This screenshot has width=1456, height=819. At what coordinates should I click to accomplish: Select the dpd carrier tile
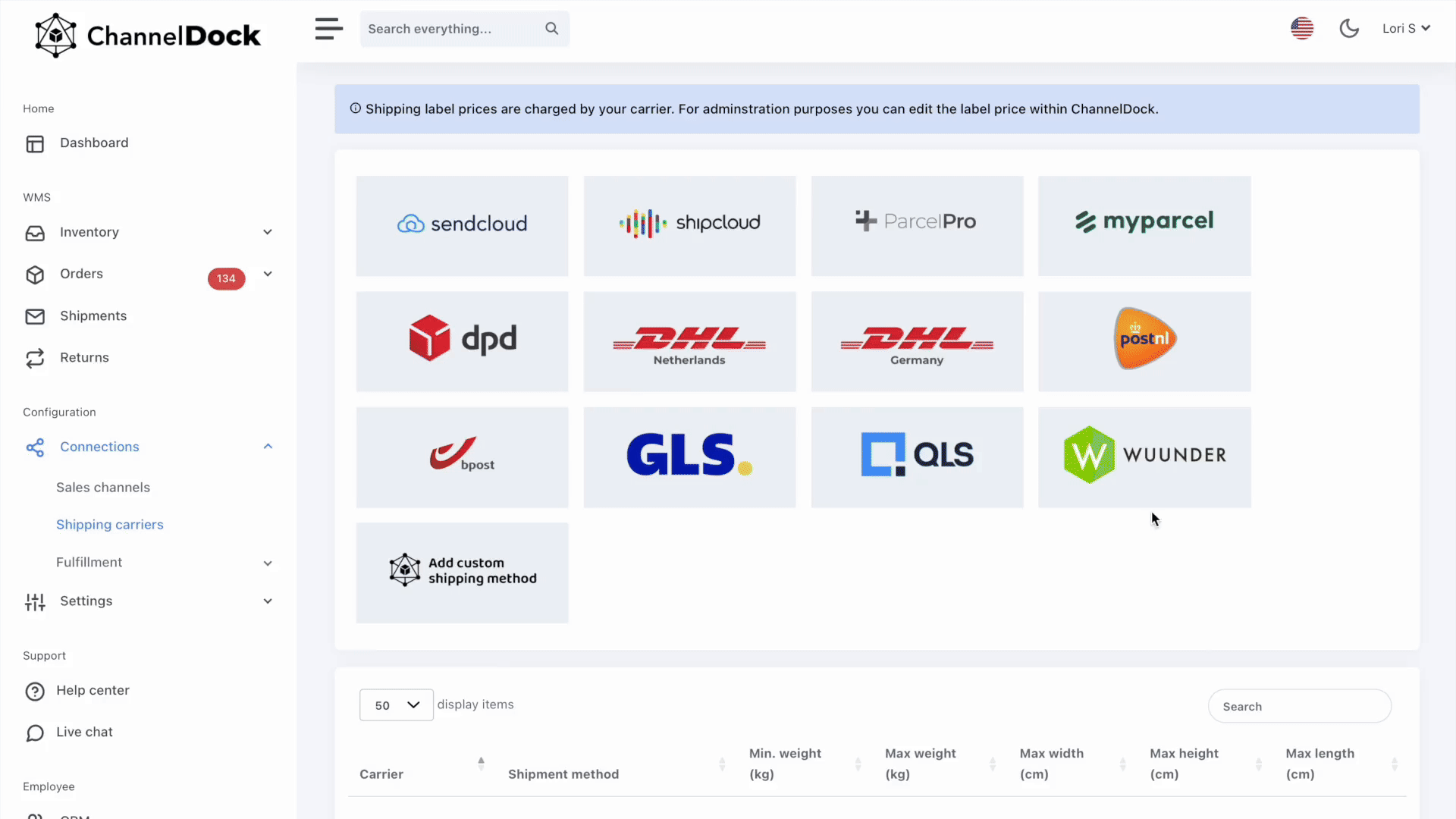[462, 341]
